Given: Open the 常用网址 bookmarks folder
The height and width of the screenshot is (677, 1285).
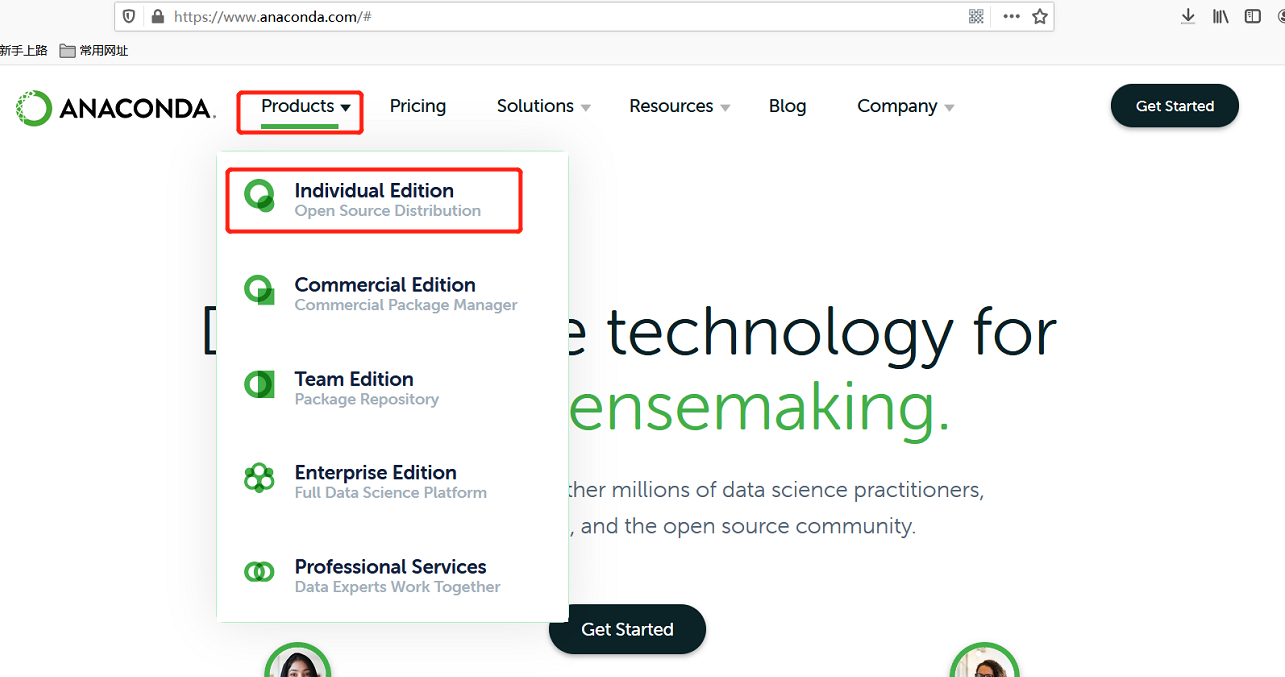Looking at the screenshot, I should [94, 50].
